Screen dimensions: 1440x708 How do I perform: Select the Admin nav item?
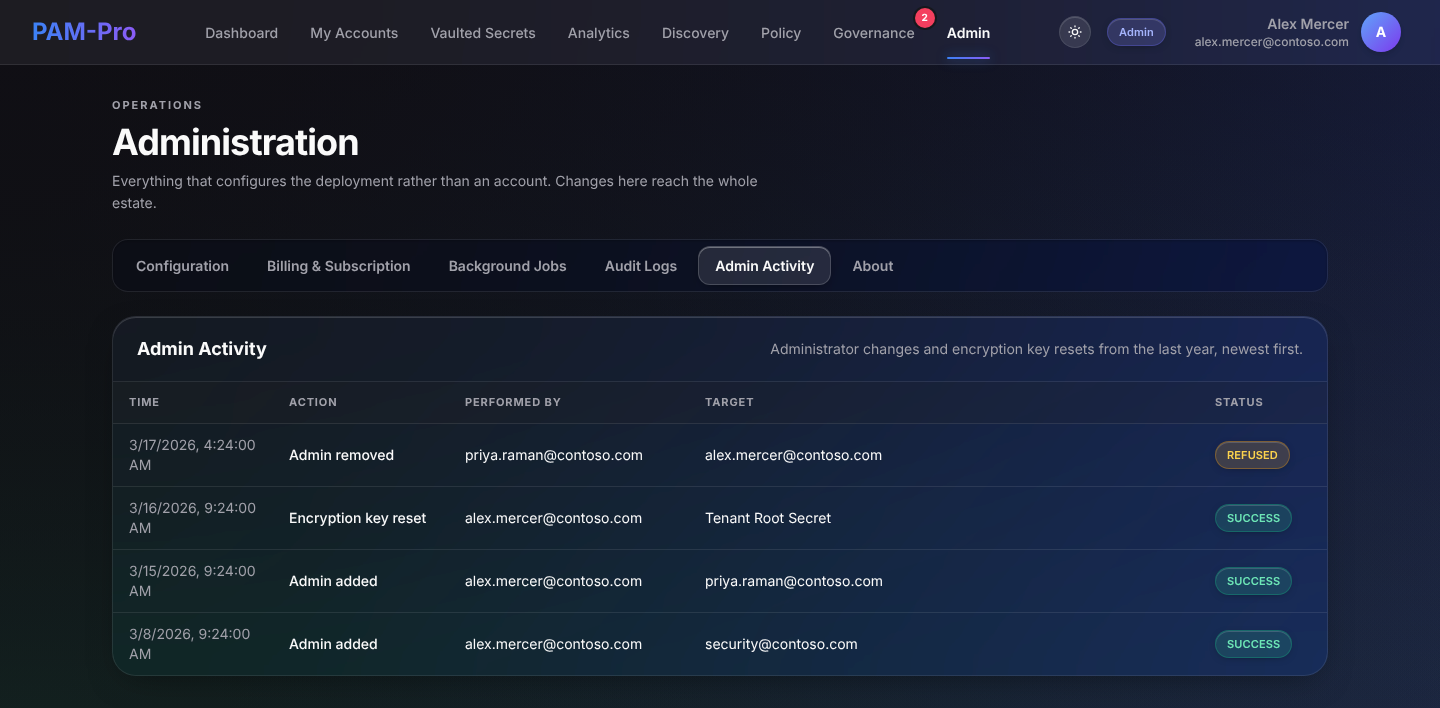tap(968, 33)
